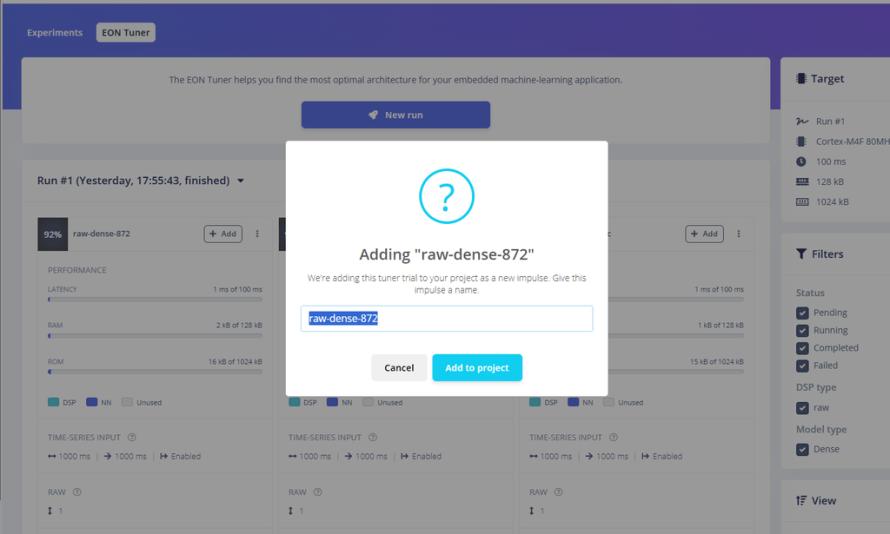Cancel the add impulse dialog
890x534 pixels.
click(399, 368)
